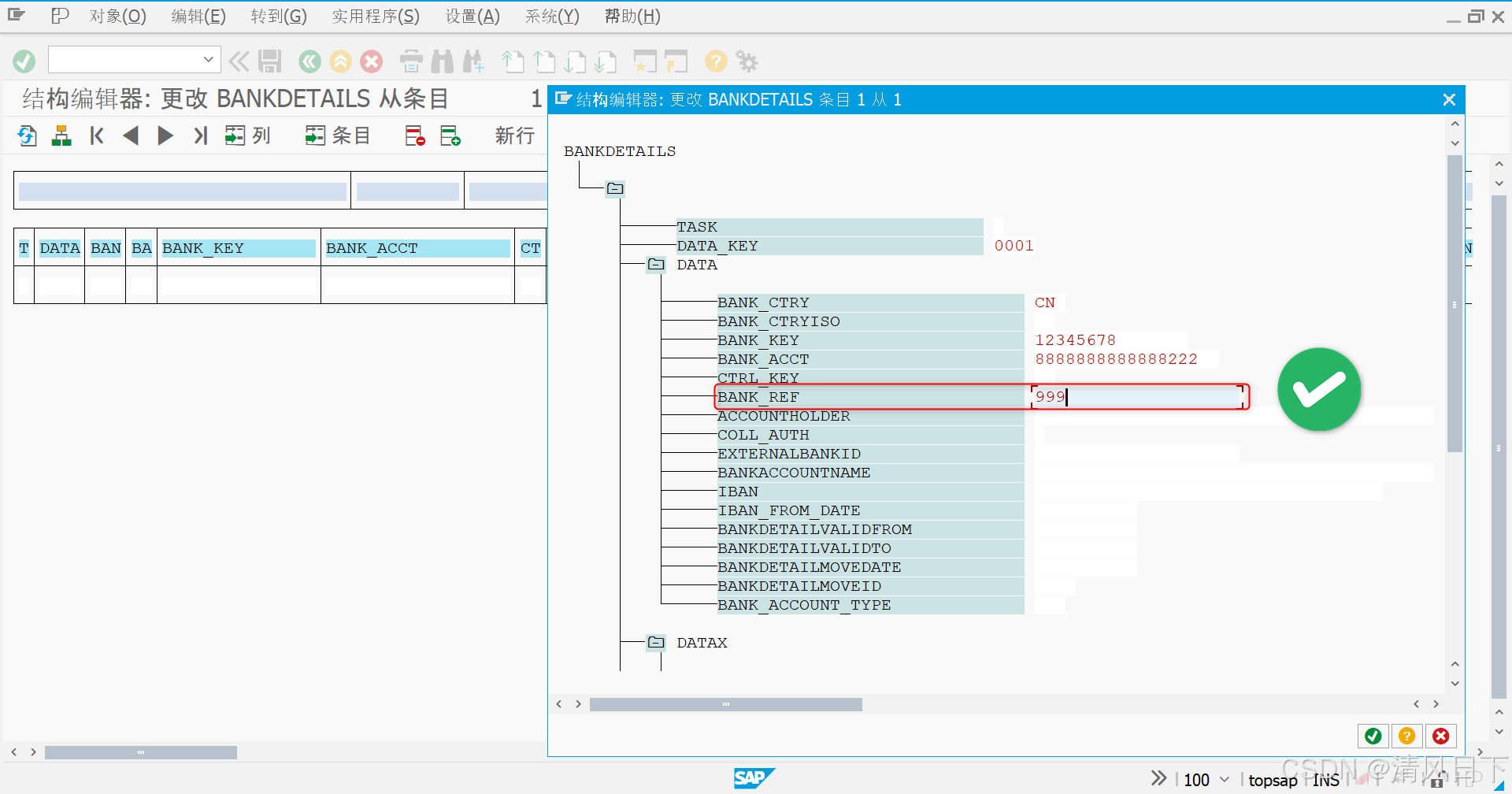
Task: Click the BANK_ACCT column header in table
Action: (x=417, y=248)
